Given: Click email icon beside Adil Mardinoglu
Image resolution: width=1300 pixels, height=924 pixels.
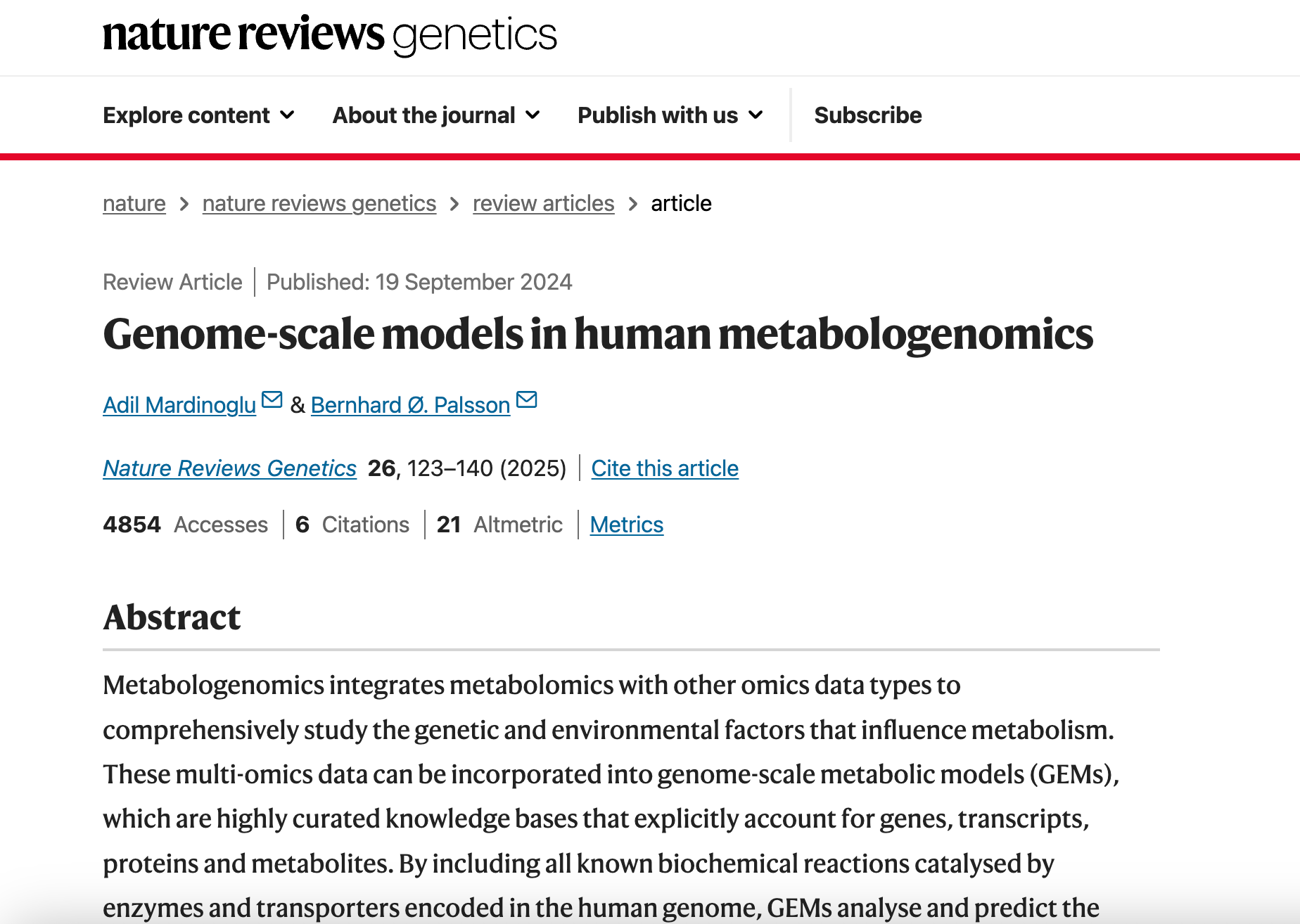Looking at the screenshot, I should (272, 400).
